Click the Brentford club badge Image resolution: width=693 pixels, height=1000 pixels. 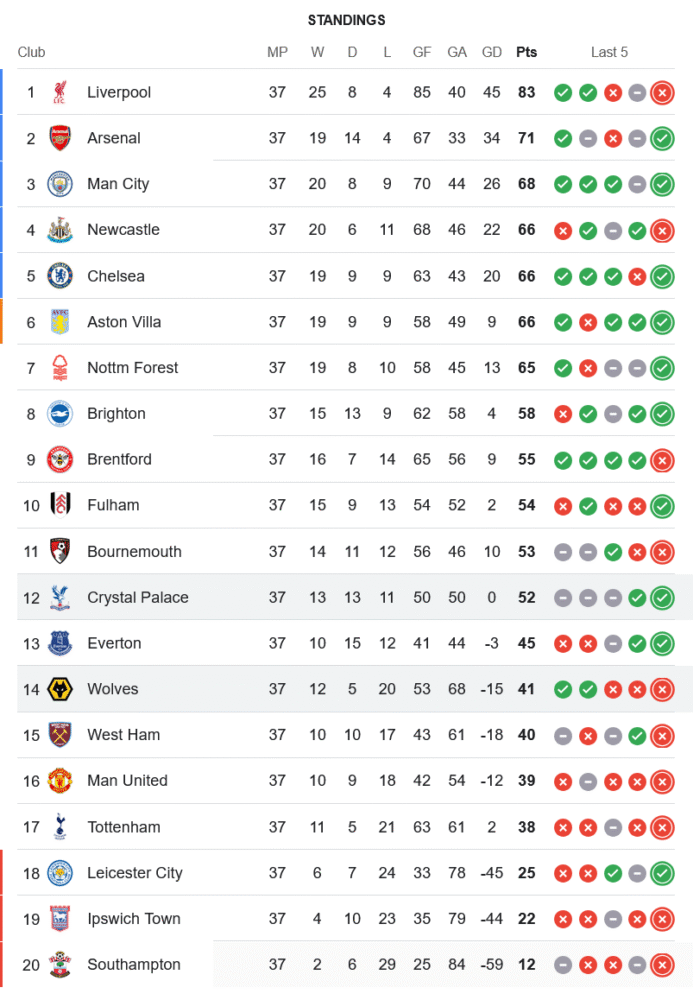point(60,460)
